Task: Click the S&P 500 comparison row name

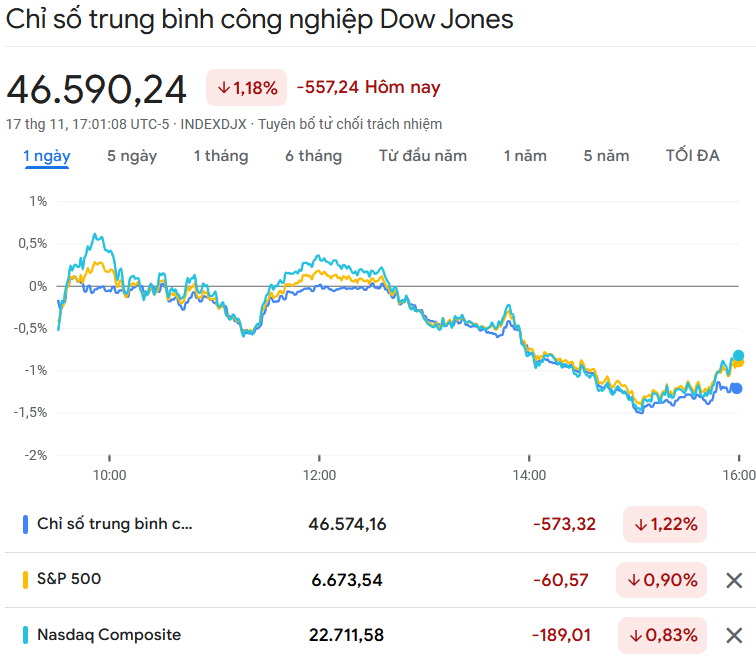Action: pyautogui.click(x=69, y=579)
